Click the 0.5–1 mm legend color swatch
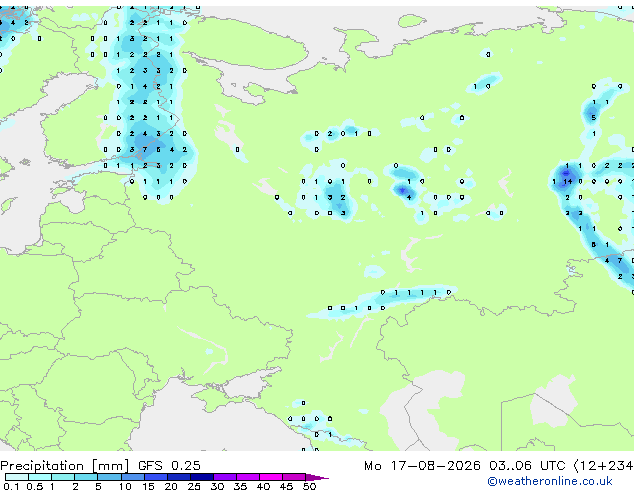This screenshot has height=490, width=634. 40,477
